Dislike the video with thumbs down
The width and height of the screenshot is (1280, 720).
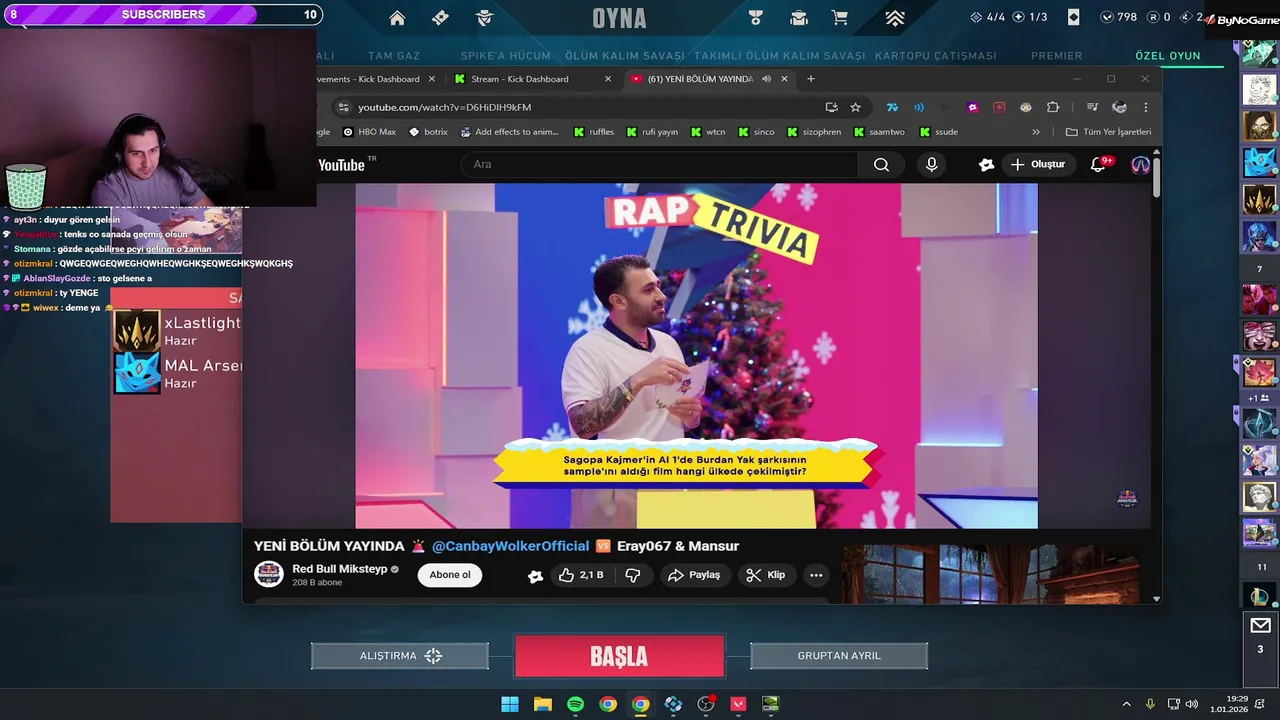click(632, 575)
